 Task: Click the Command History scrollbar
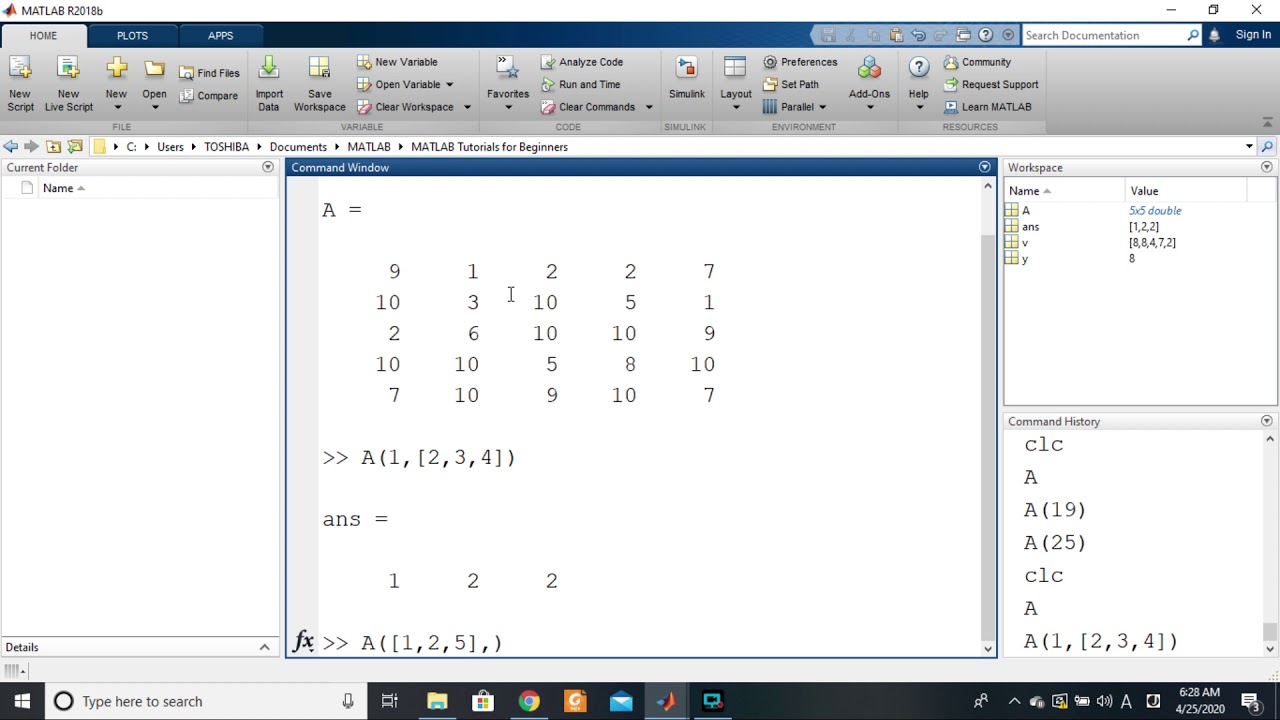pos(1270,632)
